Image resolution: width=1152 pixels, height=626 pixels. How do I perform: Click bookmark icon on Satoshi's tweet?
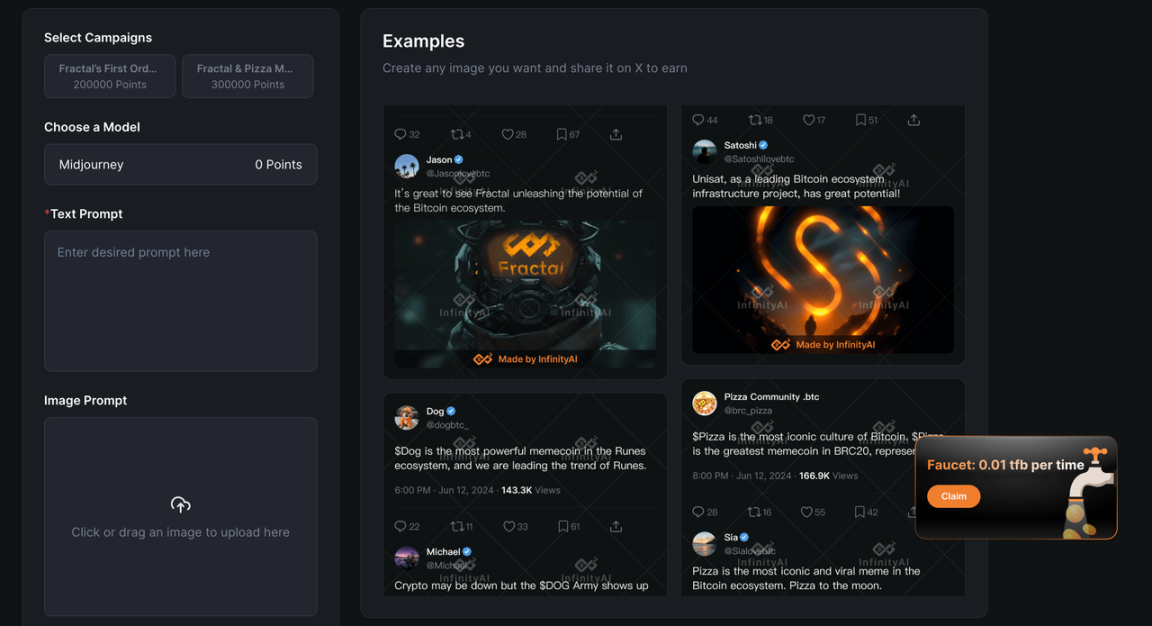click(x=861, y=120)
